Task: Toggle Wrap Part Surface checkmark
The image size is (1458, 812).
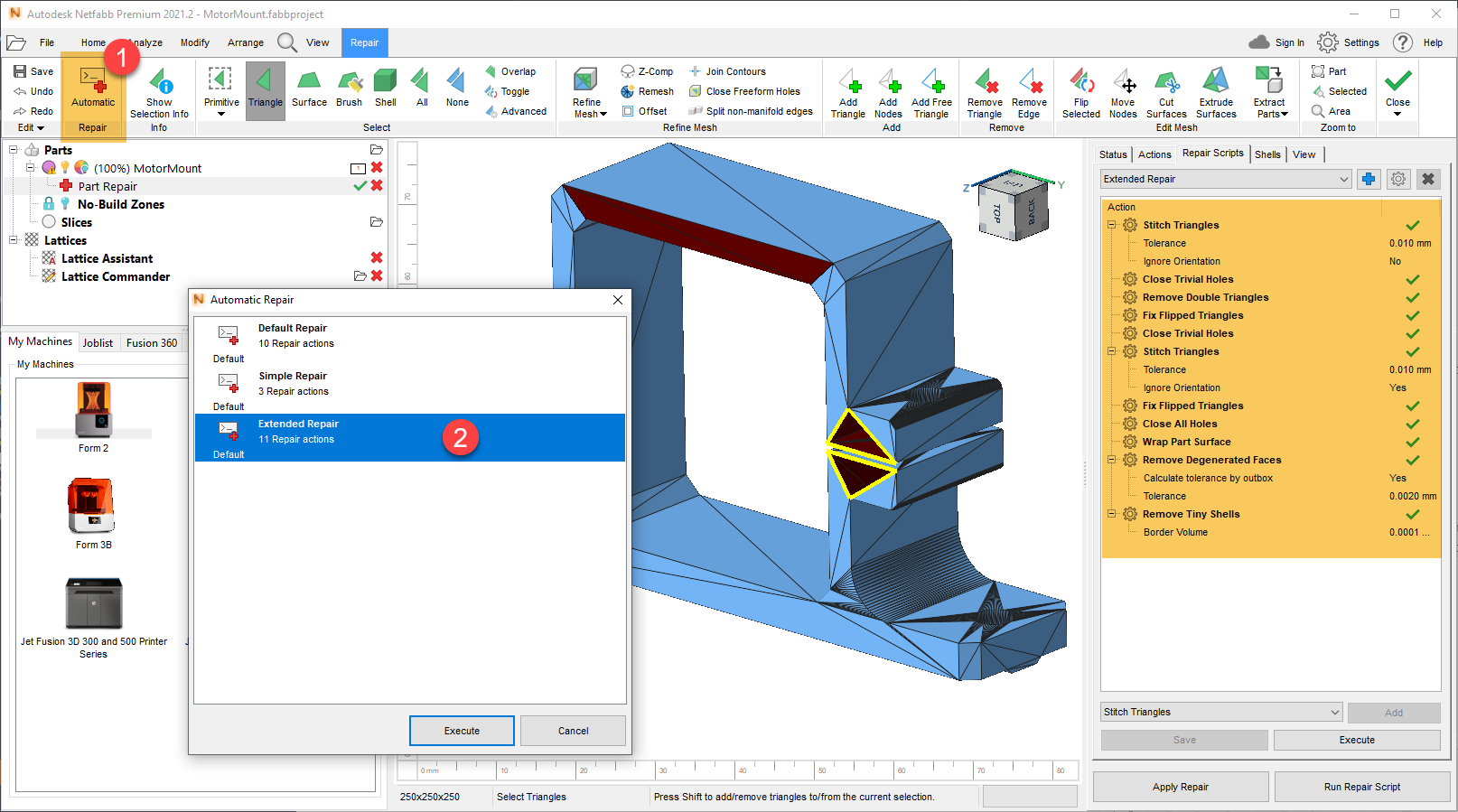Action: click(1412, 442)
